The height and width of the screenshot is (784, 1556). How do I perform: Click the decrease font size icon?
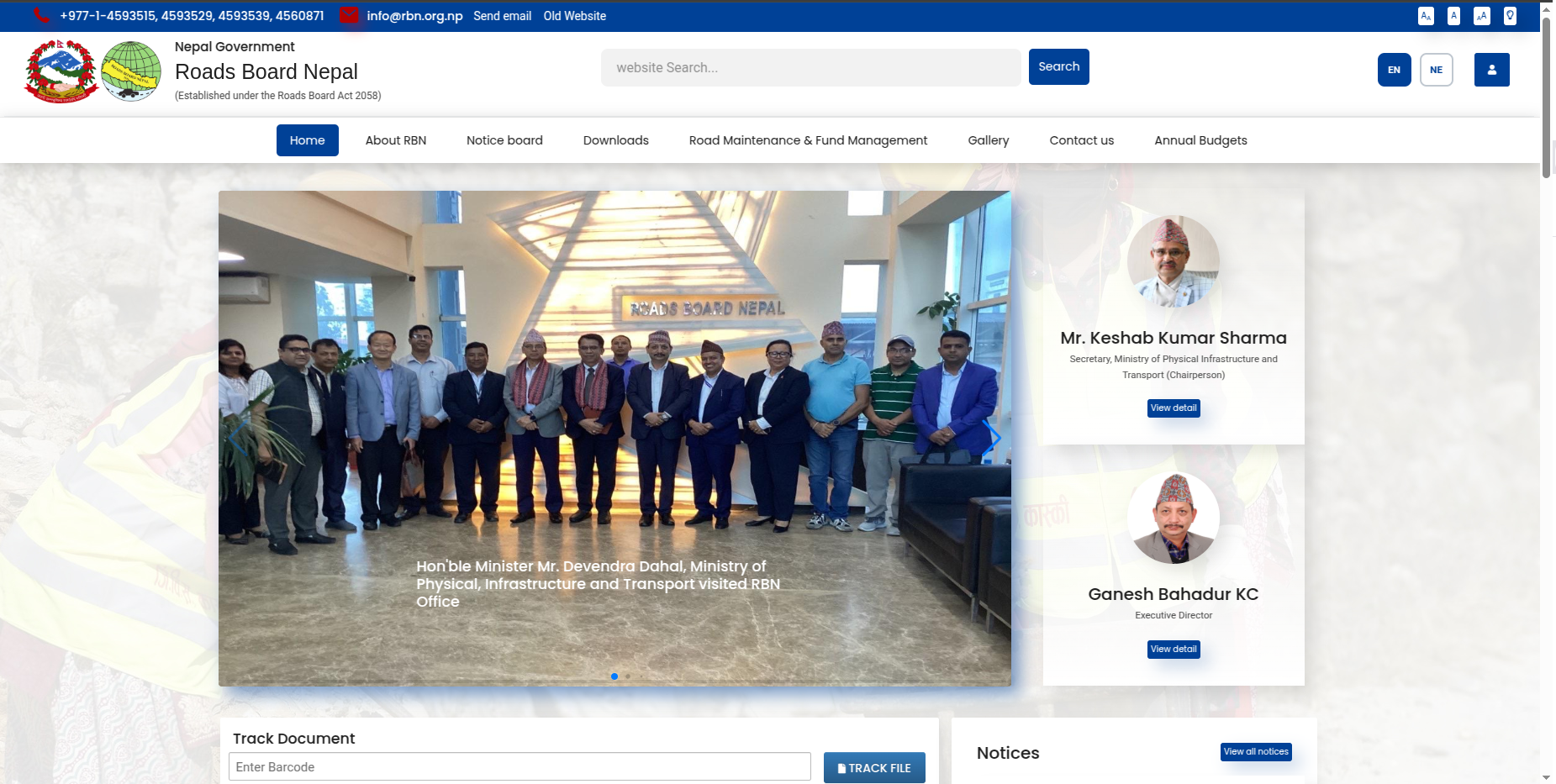point(1426,16)
